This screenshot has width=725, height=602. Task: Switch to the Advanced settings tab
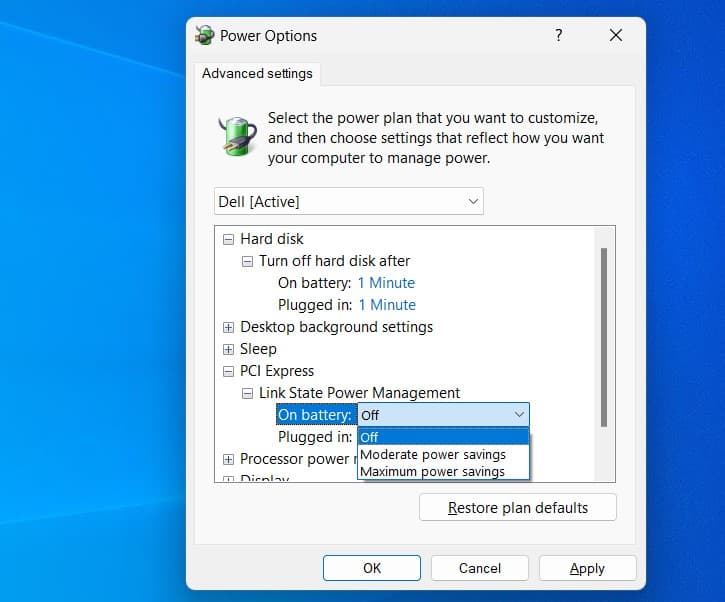257,74
